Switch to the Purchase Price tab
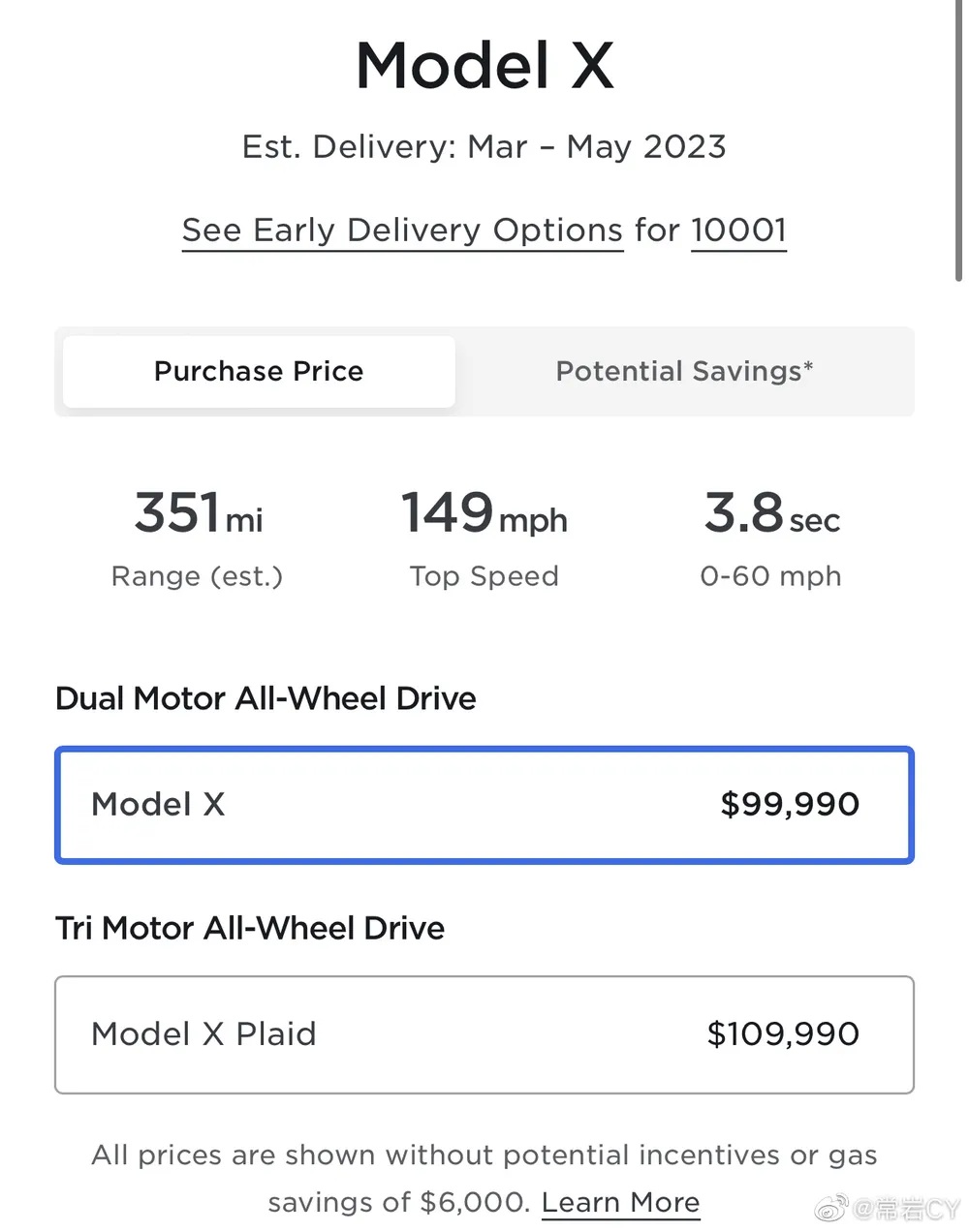This screenshot has width=969, height=1232. click(259, 372)
